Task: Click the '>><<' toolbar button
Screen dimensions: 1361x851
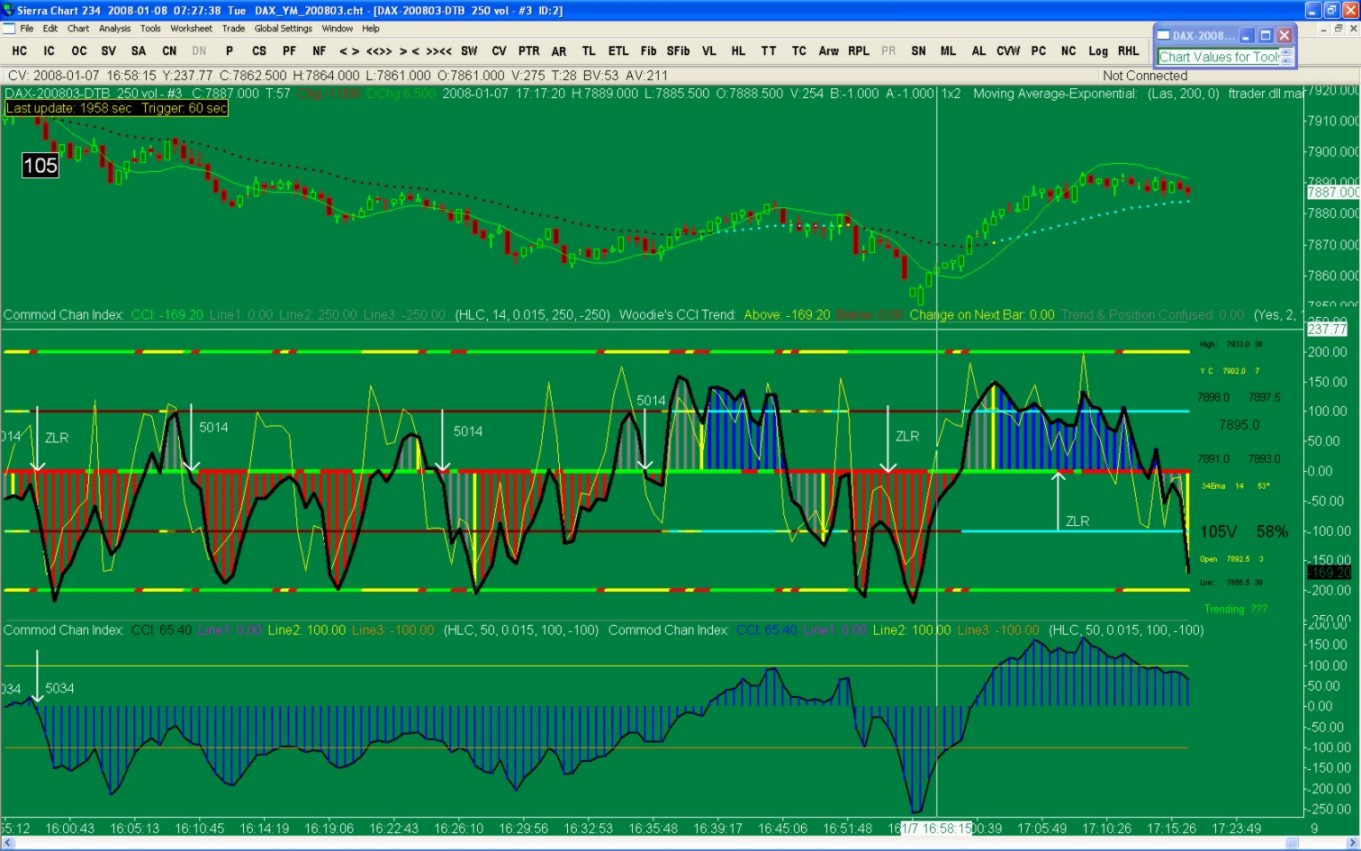Action: pyautogui.click(x=439, y=51)
